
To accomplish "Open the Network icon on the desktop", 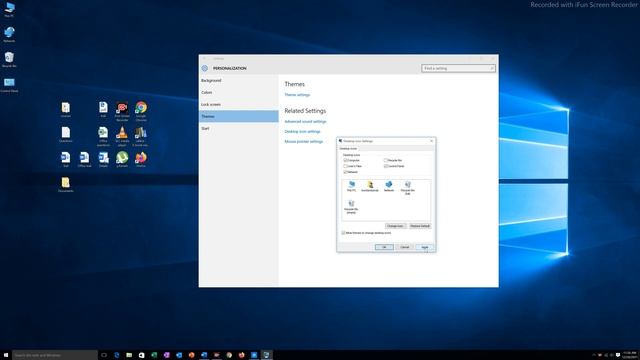I will click(9, 34).
